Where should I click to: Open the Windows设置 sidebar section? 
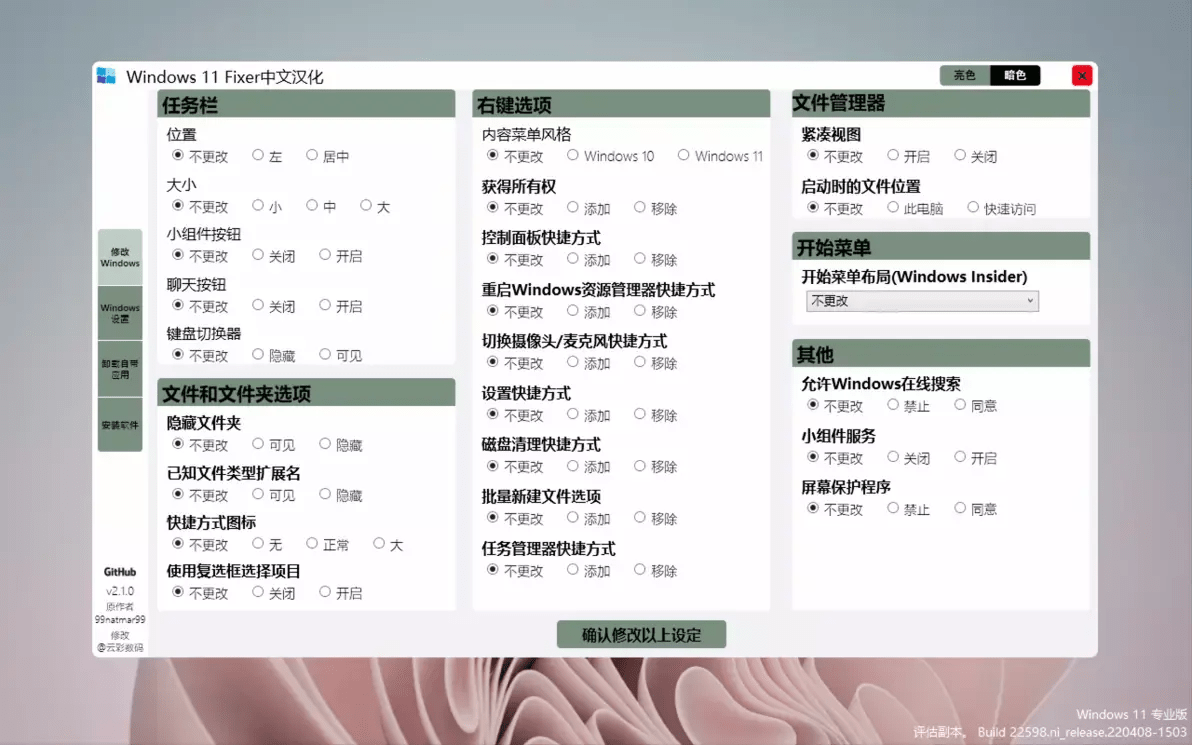tap(119, 311)
